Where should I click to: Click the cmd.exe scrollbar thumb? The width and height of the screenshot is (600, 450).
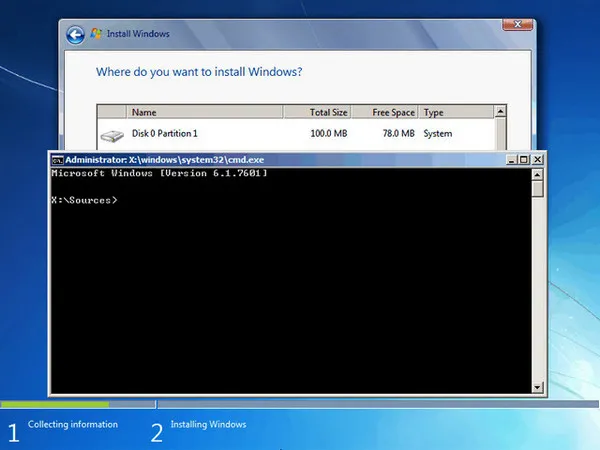537,189
